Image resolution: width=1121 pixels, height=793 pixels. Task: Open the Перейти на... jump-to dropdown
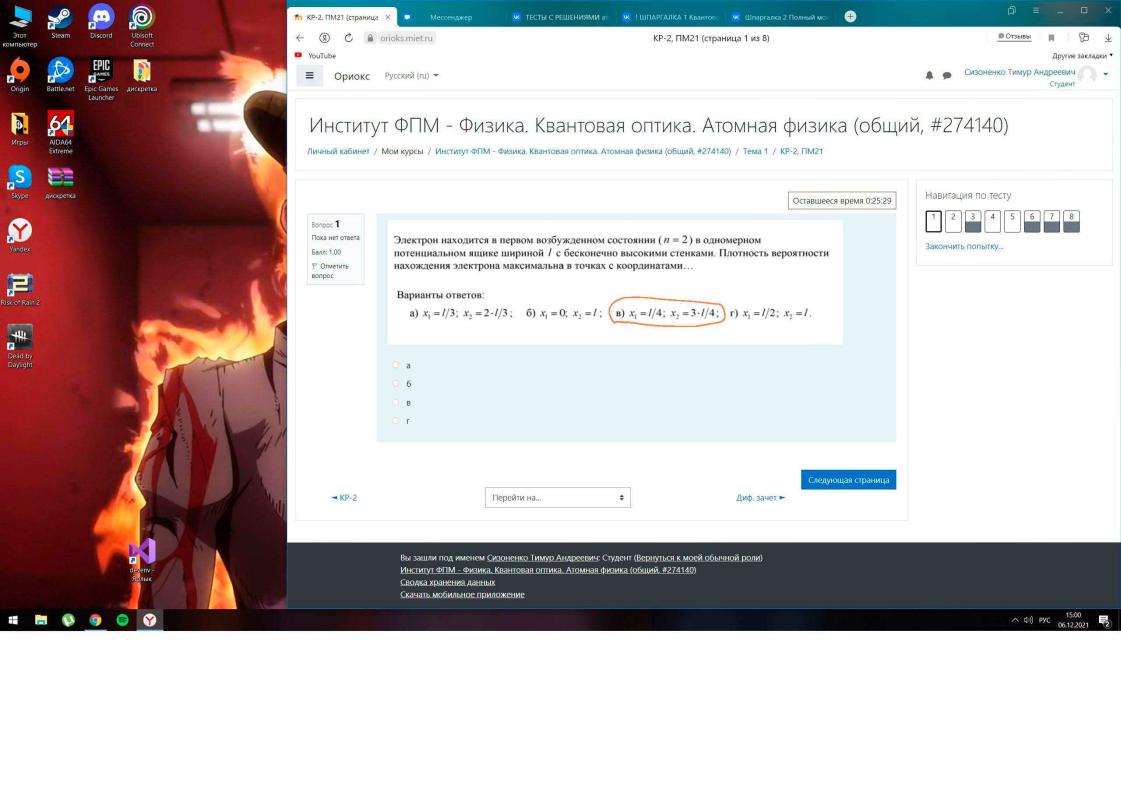(x=558, y=498)
